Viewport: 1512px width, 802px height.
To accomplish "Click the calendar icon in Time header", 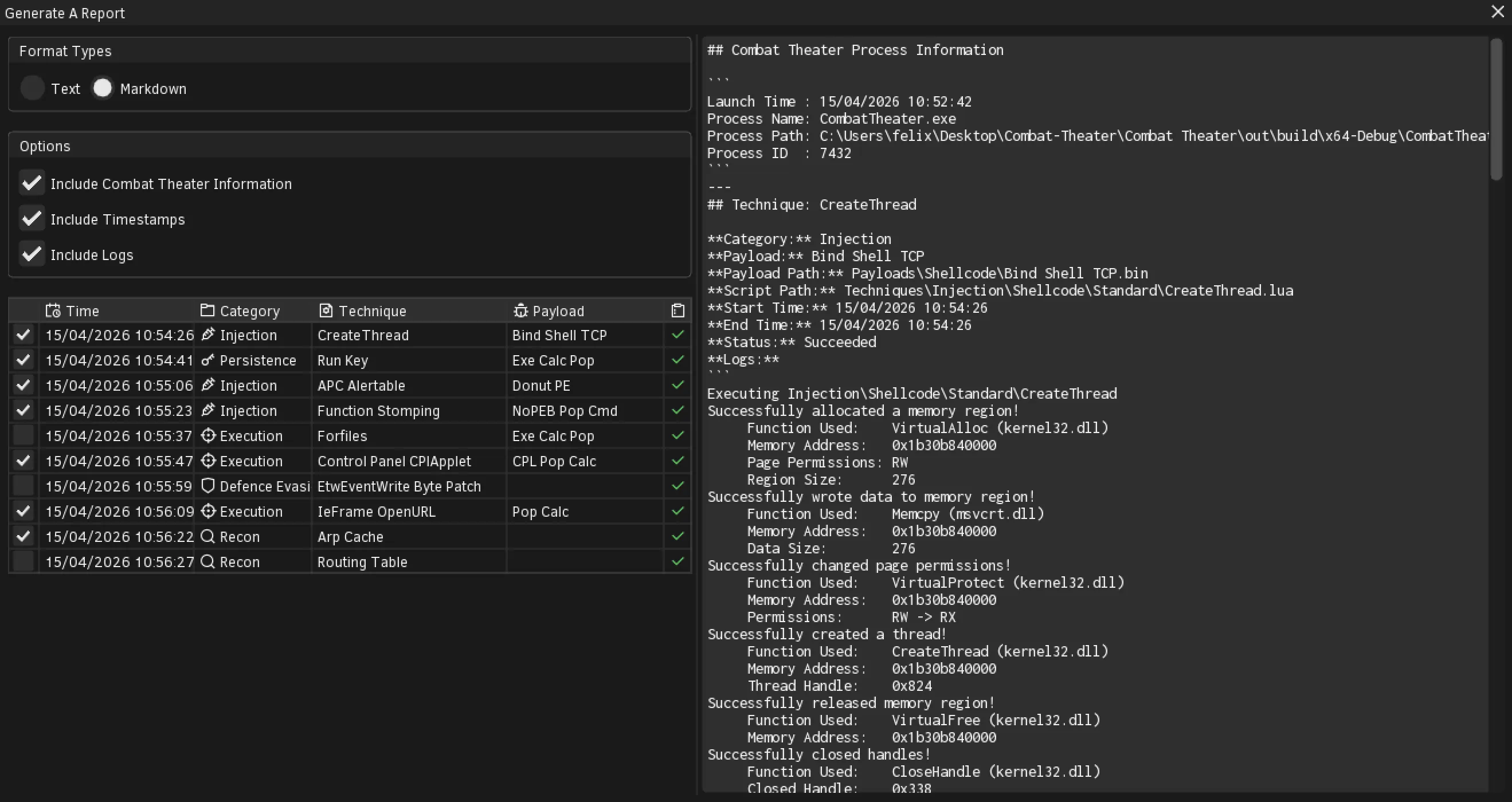I will click(53, 310).
